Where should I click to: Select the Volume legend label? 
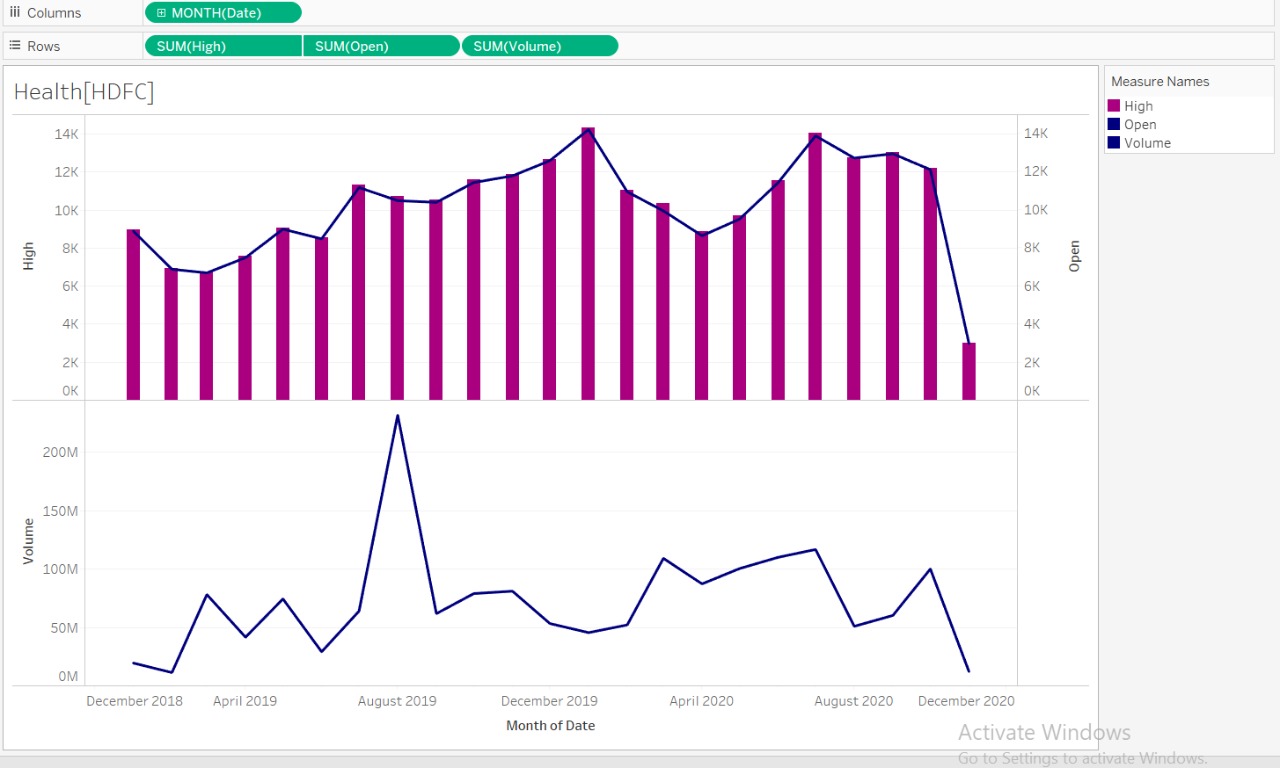tap(1147, 143)
